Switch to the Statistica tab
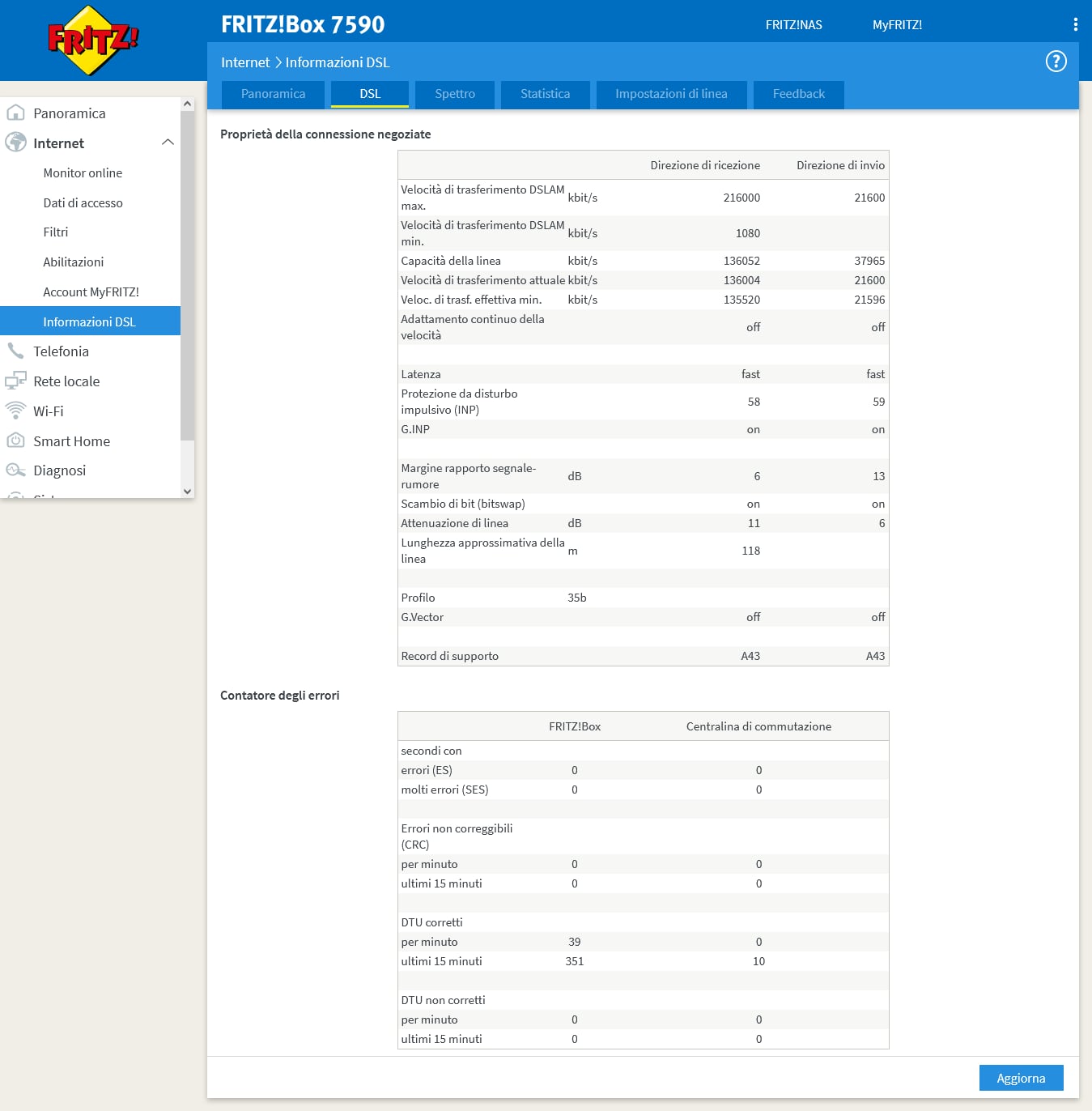Image resolution: width=1092 pixels, height=1111 pixels. tap(545, 94)
